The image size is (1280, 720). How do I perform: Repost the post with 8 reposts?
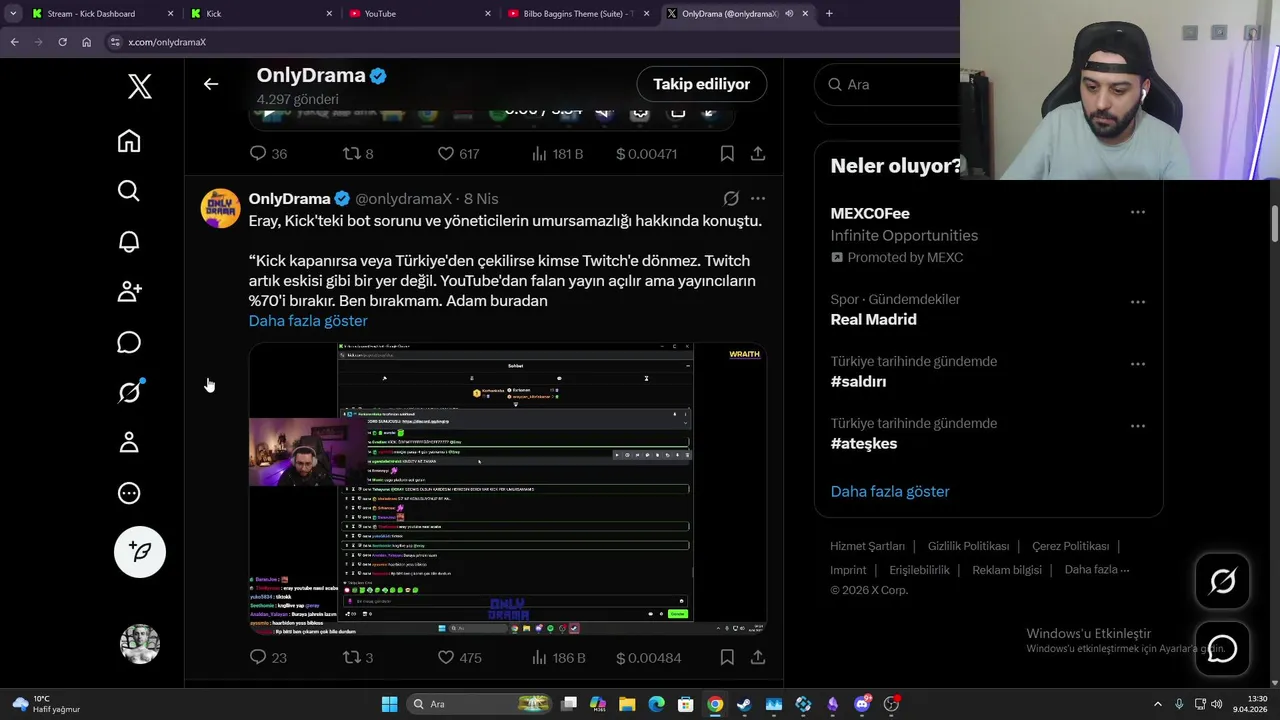click(358, 154)
